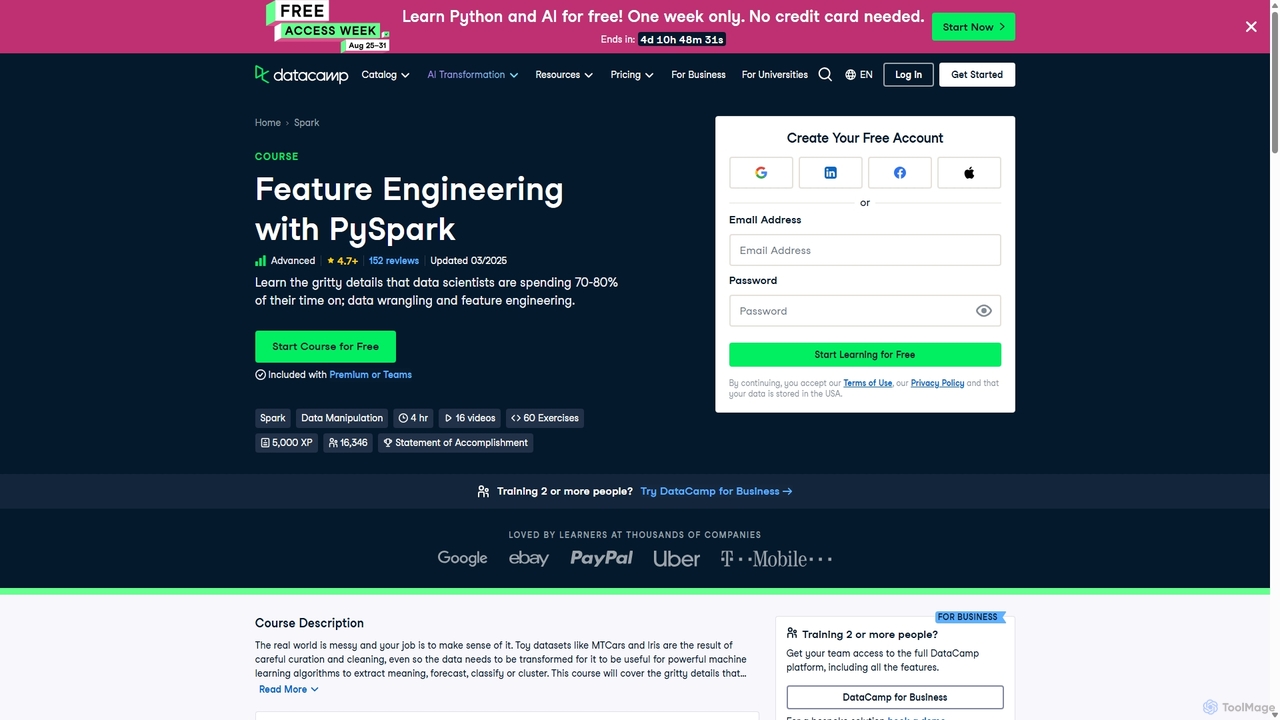The width and height of the screenshot is (1280, 720).
Task: Toggle password visibility eye icon
Action: 983,311
